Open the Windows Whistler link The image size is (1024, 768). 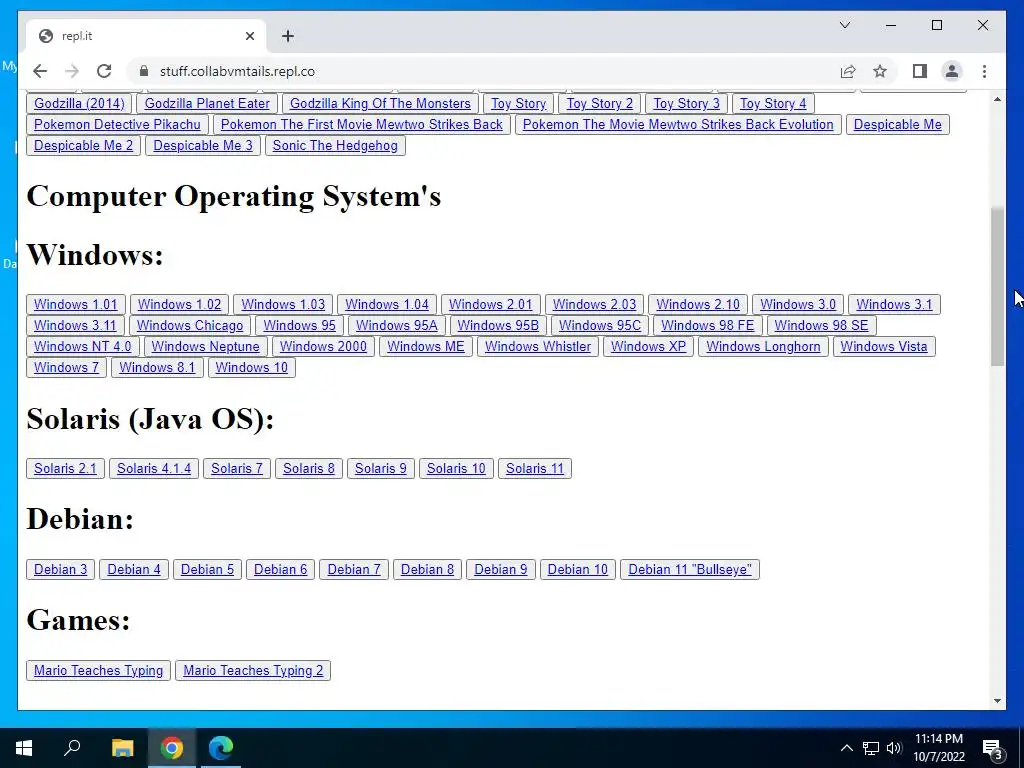click(538, 346)
